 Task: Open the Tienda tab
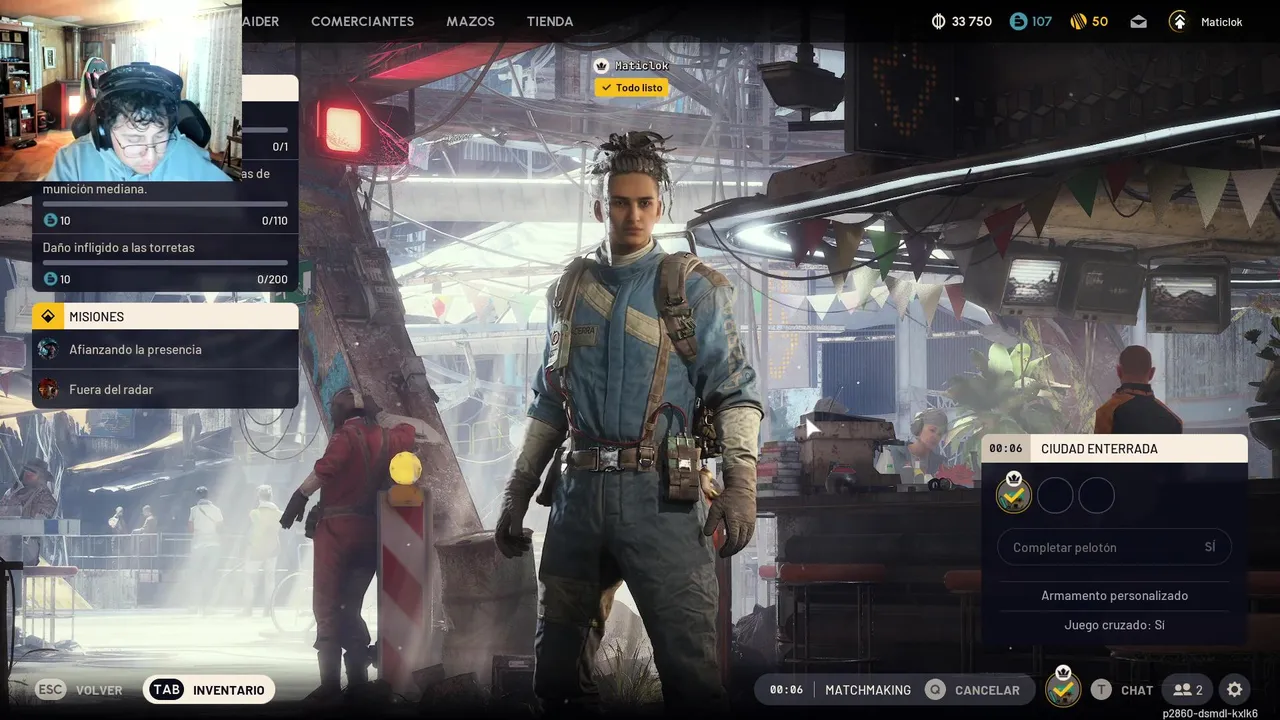tap(550, 21)
